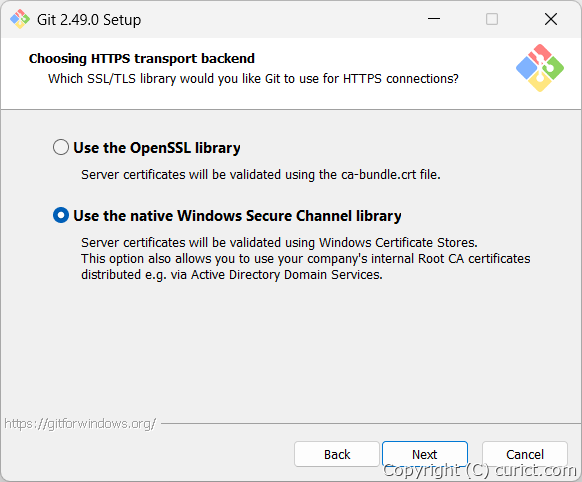Screen dimensions: 582x482
Task: Click the 'Use the native Windows Secure Channel library' label
Action: (x=237, y=216)
